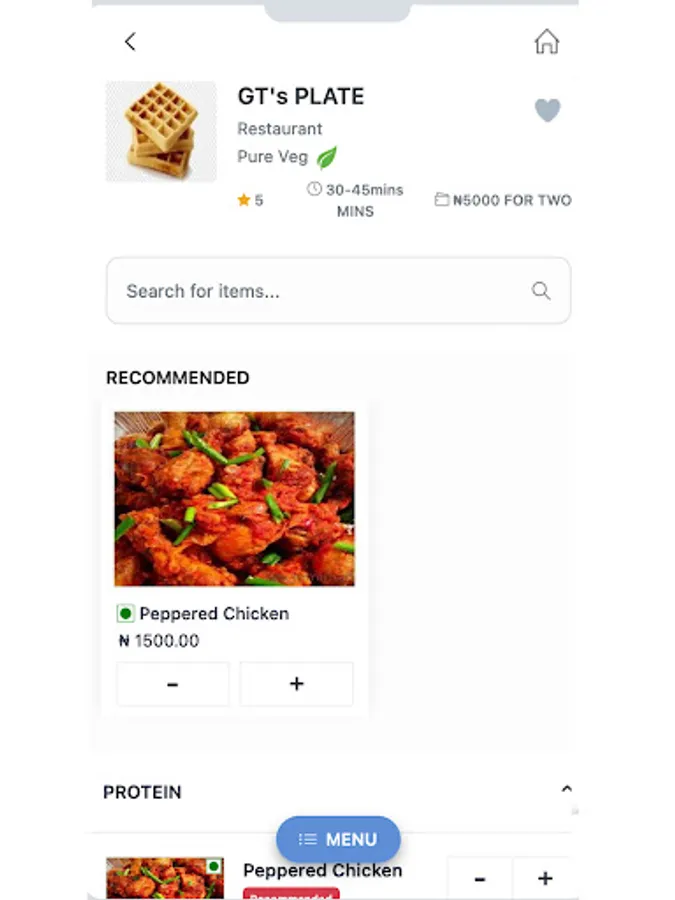Remove Peppered Chicken from protein list
This screenshot has width=675, height=900.
point(479,879)
